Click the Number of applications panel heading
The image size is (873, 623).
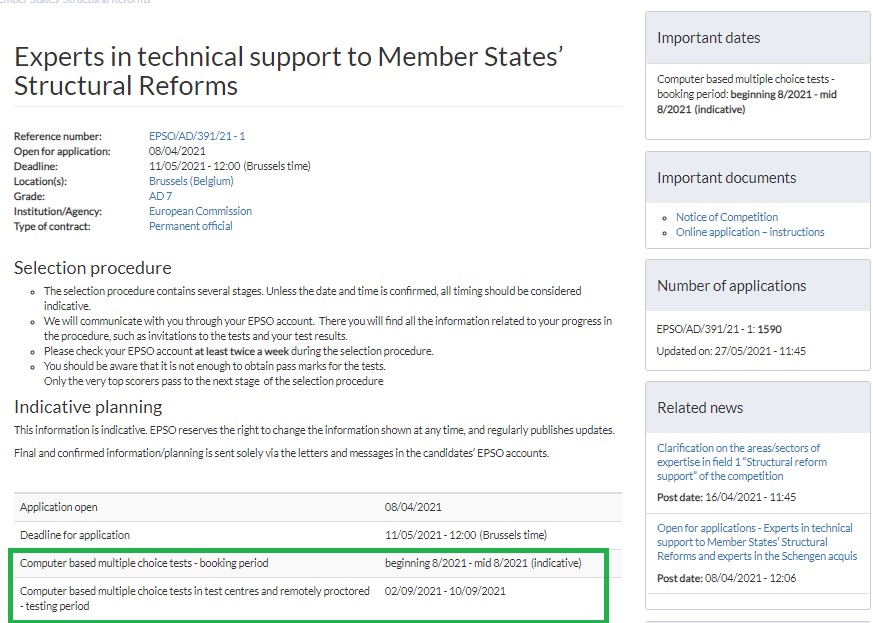pos(732,286)
